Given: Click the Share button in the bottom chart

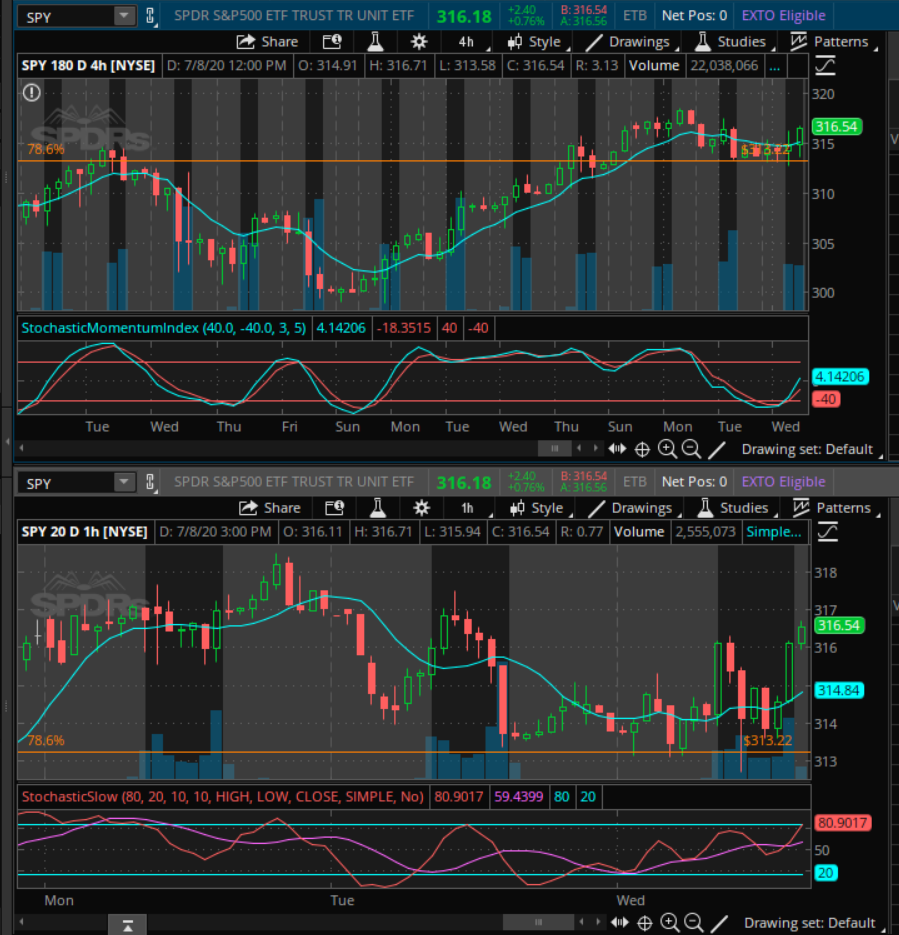Looking at the screenshot, I should click(269, 508).
